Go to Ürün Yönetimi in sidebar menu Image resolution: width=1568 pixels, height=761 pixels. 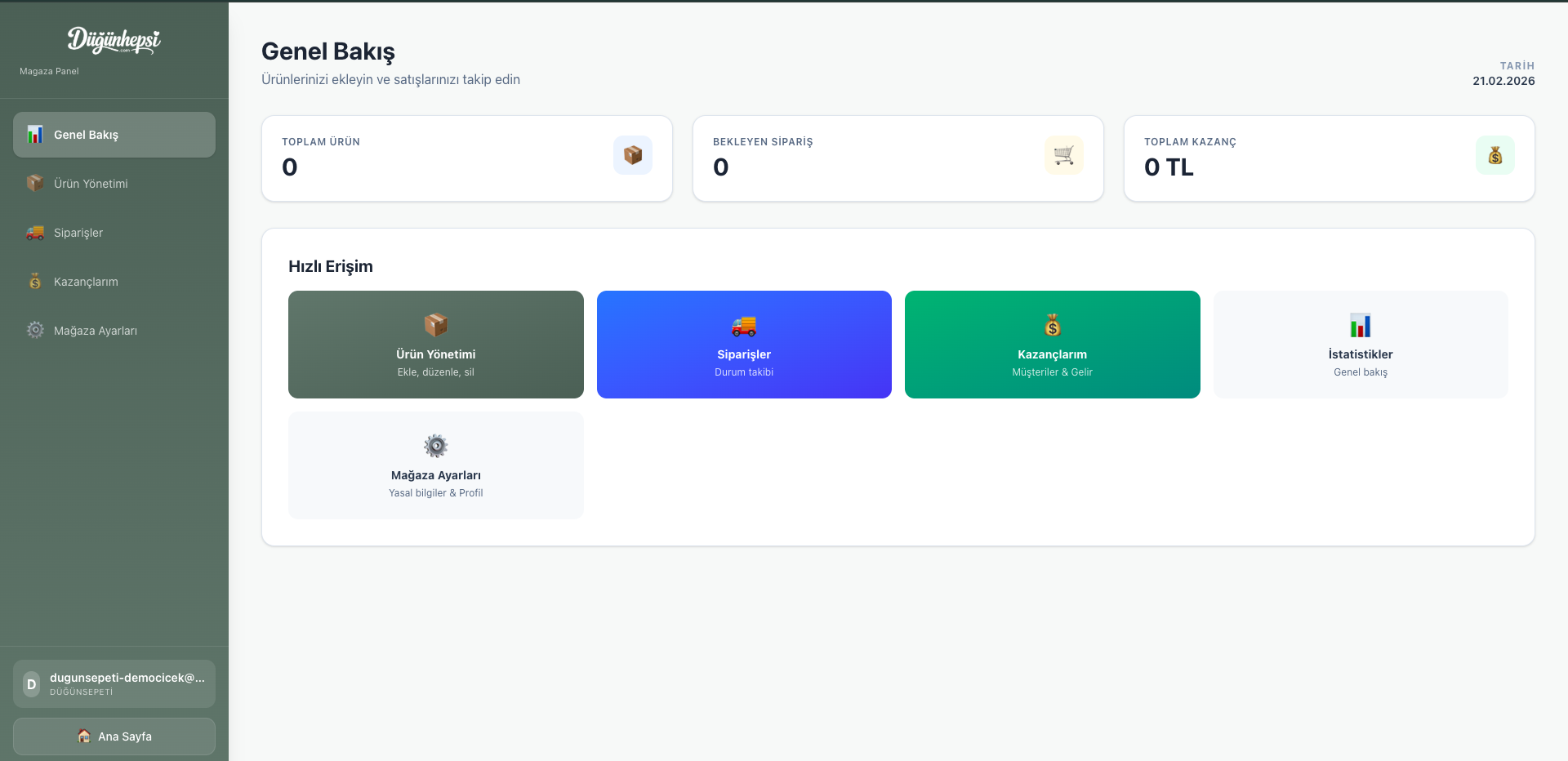(x=91, y=184)
